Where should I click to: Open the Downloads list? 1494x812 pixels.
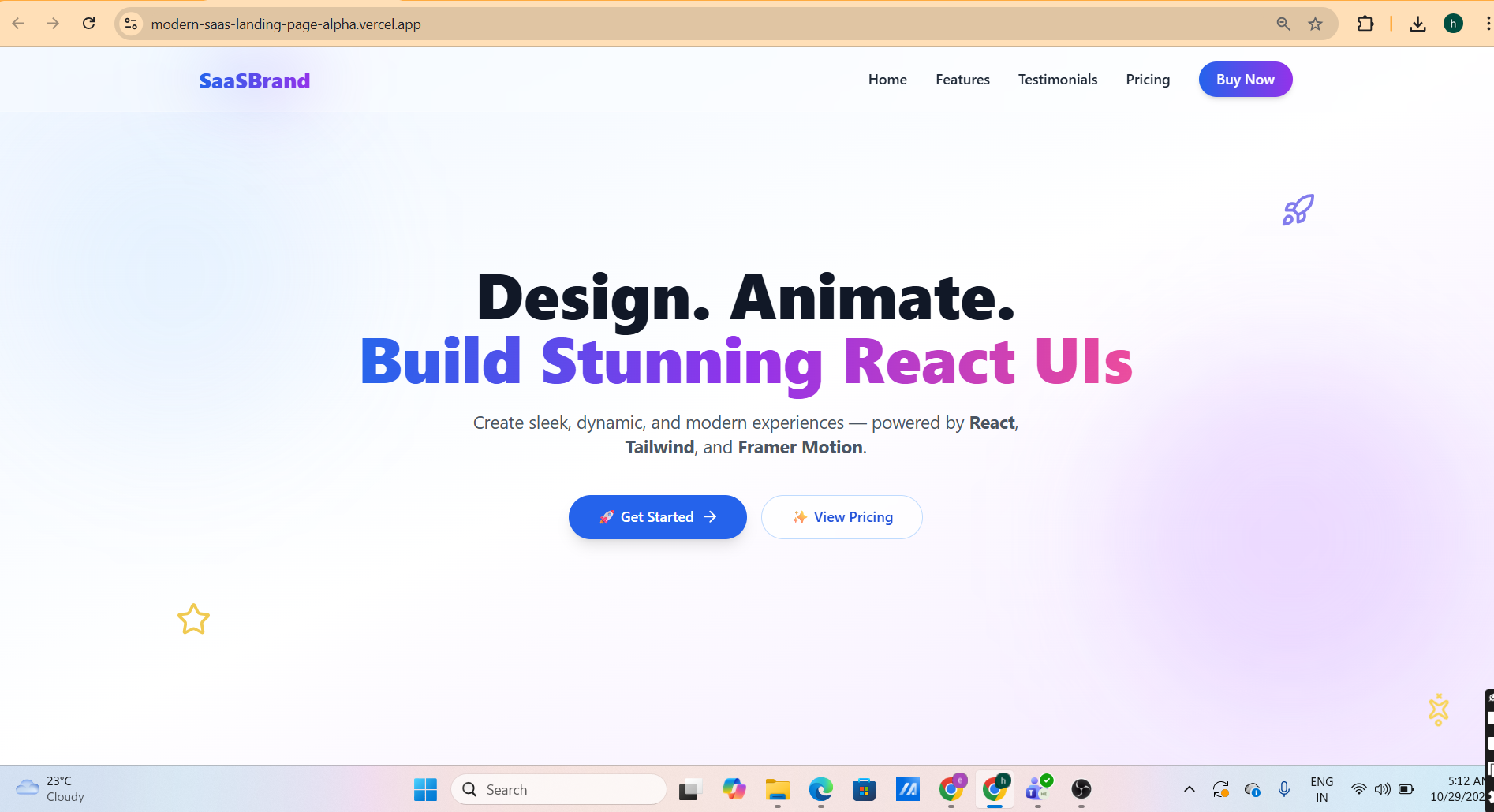coord(1417,24)
